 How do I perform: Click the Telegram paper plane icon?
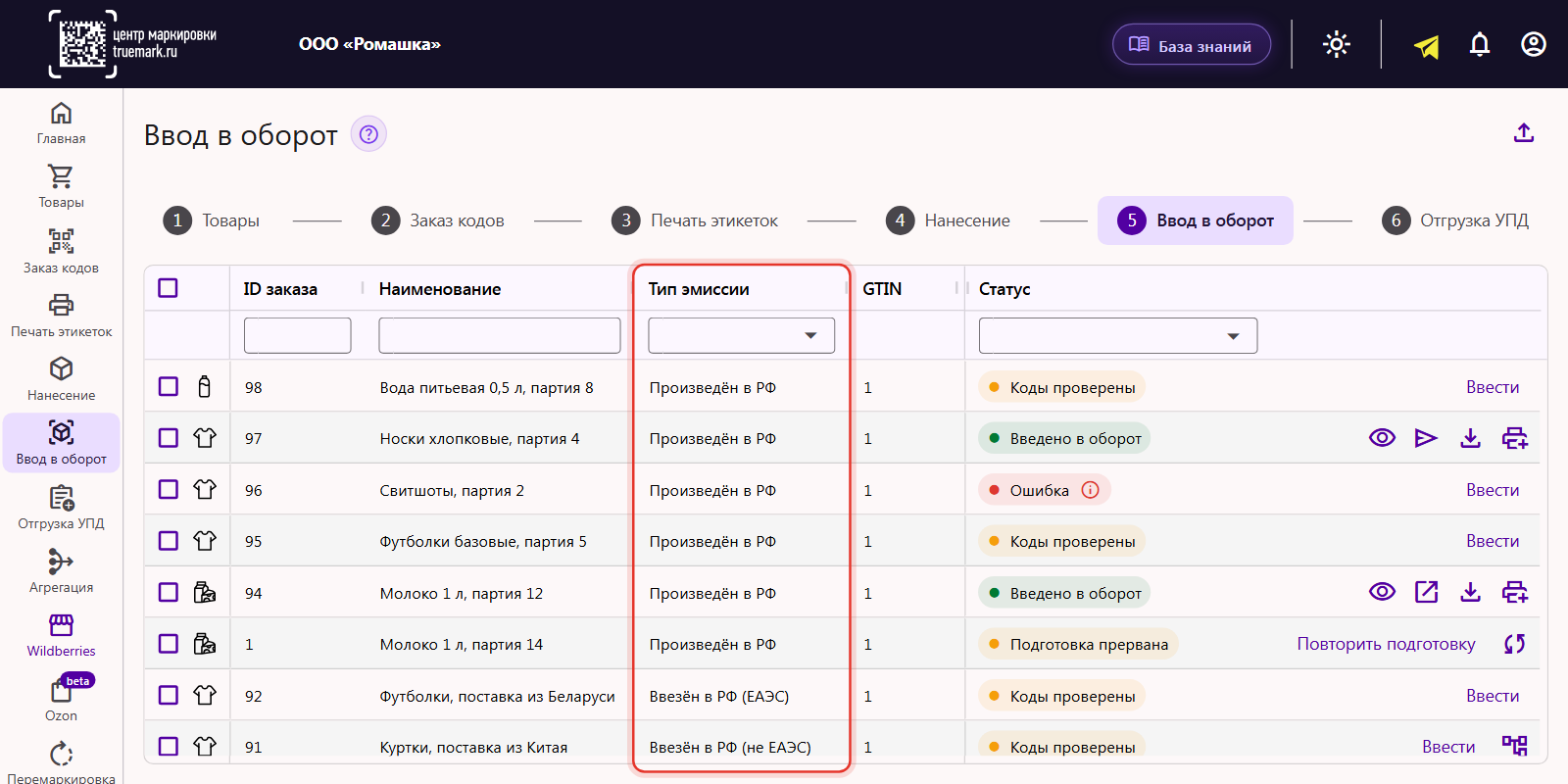click(1427, 45)
